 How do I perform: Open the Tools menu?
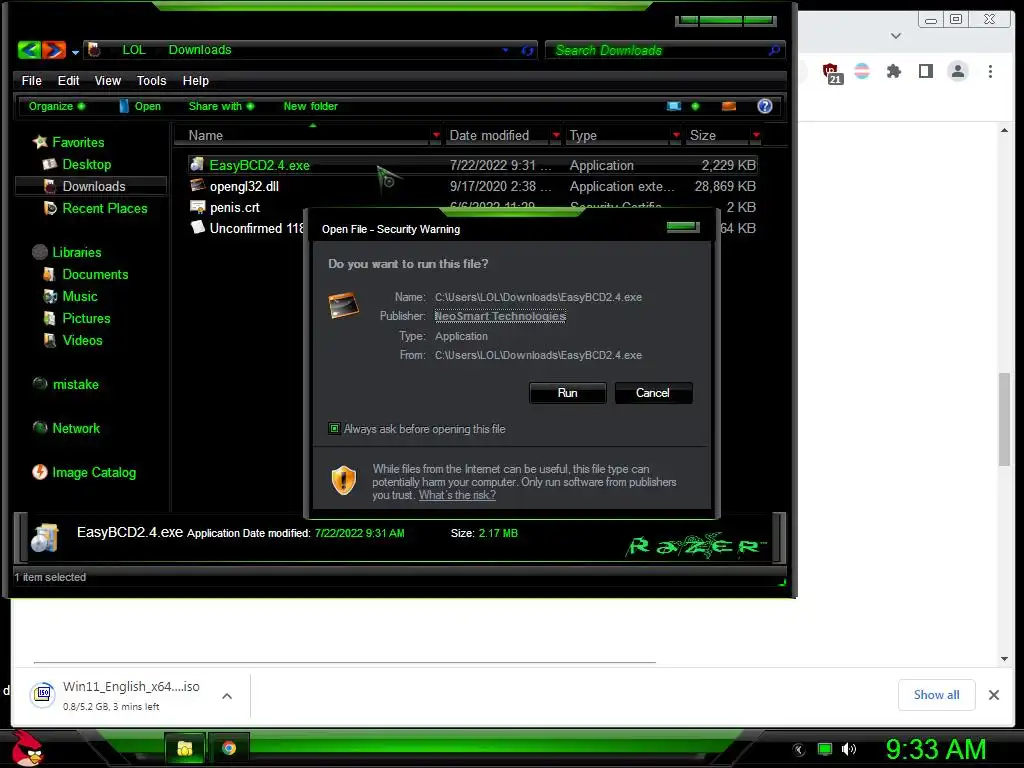pyautogui.click(x=151, y=81)
